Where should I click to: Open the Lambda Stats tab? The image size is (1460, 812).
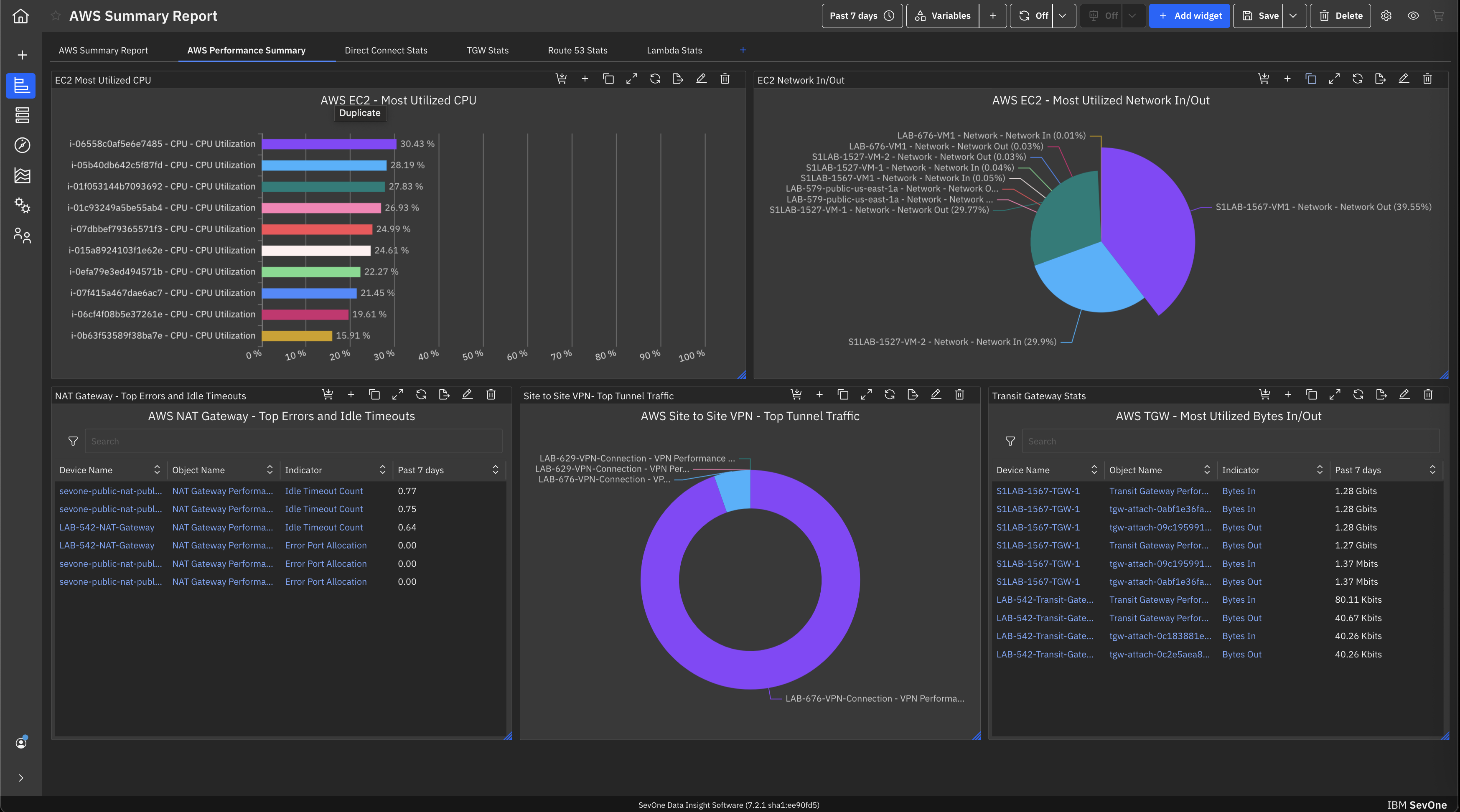pyautogui.click(x=674, y=51)
